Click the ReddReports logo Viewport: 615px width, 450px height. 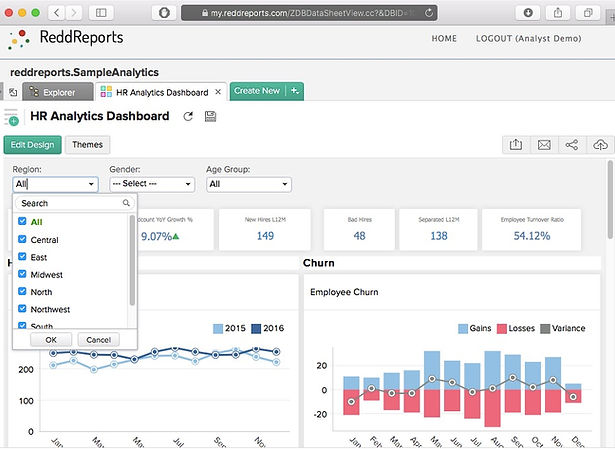[x=65, y=38]
